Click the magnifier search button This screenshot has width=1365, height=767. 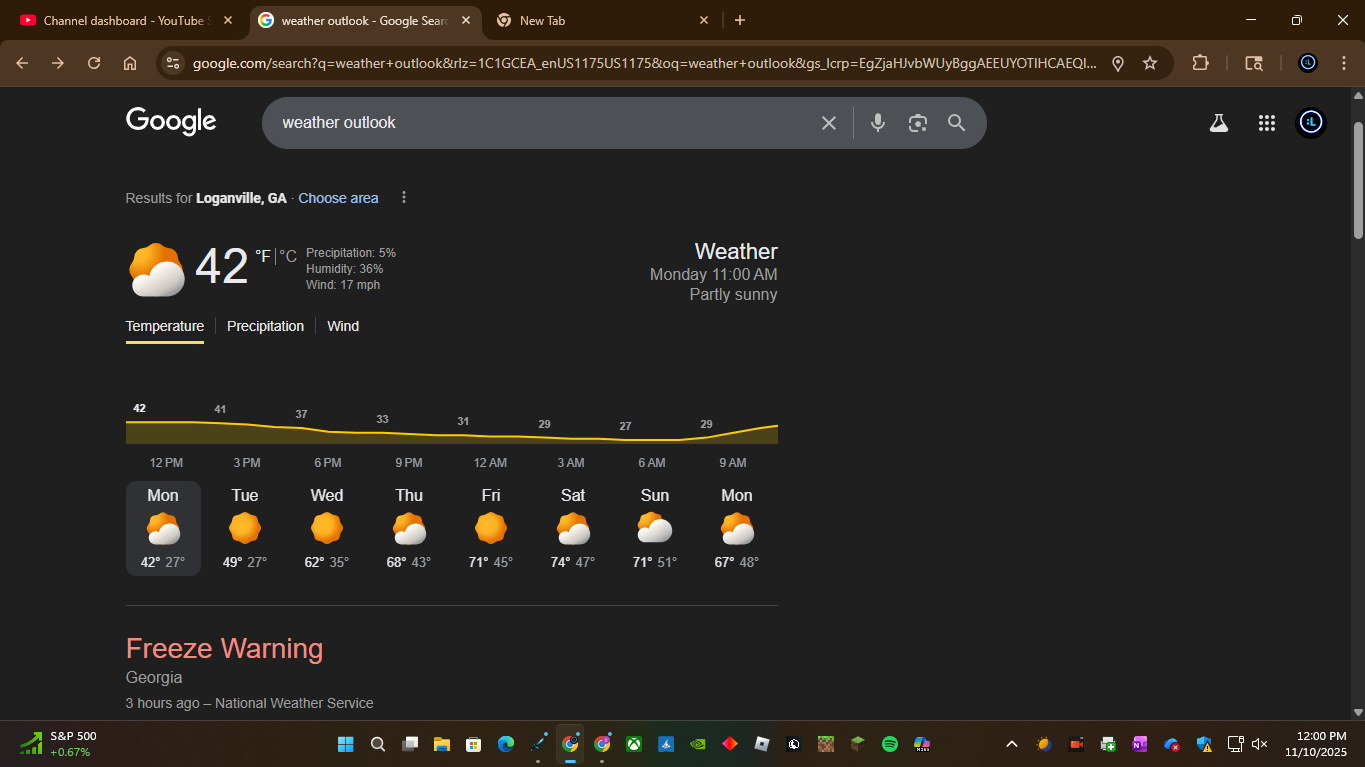click(956, 123)
